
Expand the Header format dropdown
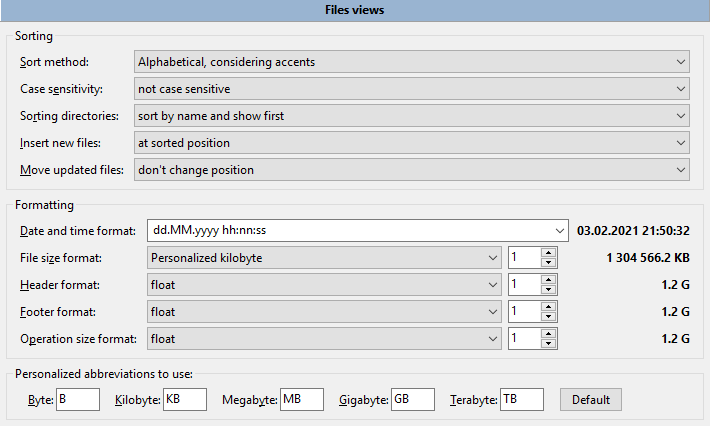tap(323, 285)
